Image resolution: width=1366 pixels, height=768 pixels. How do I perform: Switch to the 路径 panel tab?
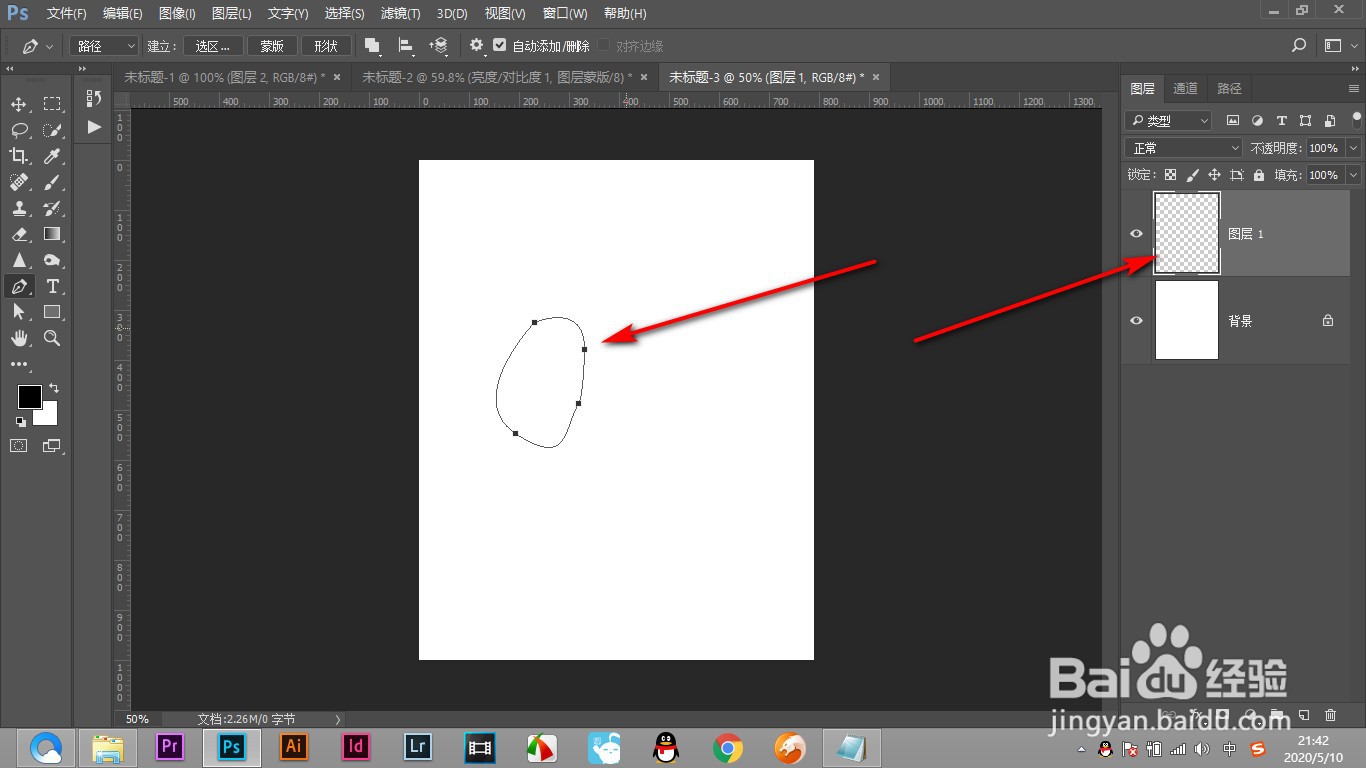pyautogui.click(x=1230, y=88)
